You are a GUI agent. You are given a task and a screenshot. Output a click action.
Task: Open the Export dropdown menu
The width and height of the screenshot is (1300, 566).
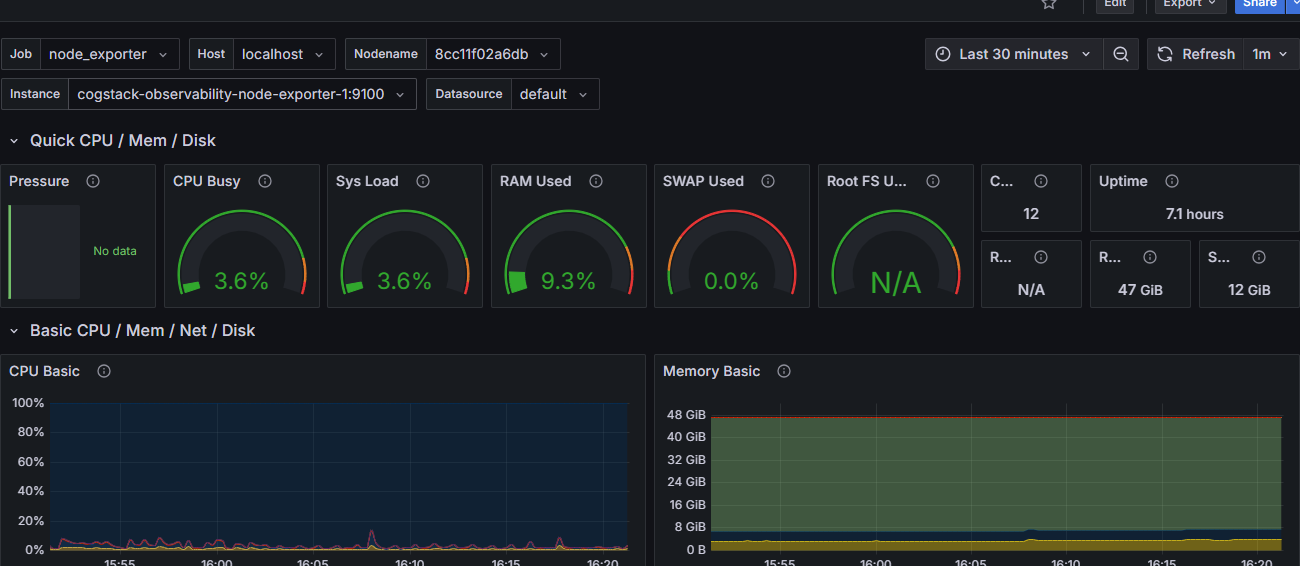pyautogui.click(x=1190, y=4)
